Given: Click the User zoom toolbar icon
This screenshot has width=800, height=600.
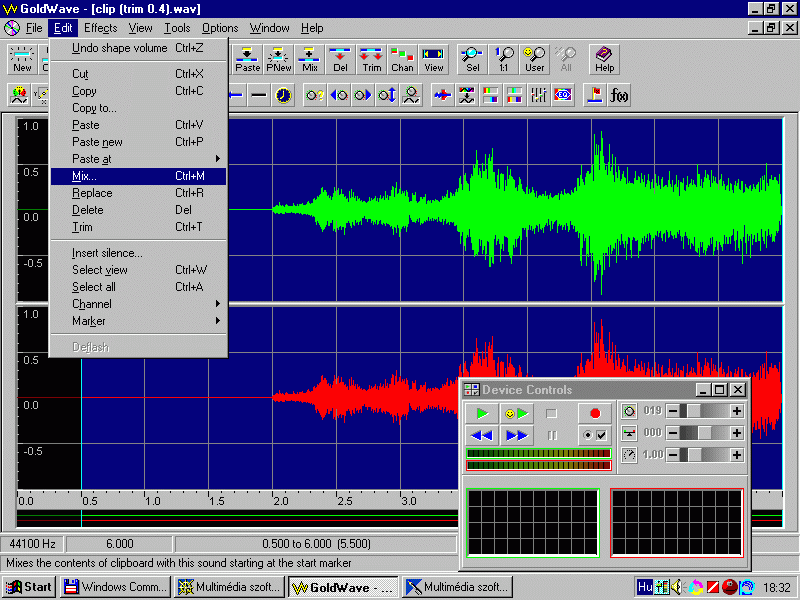Looking at the screenshot, I should pos(534,59).
